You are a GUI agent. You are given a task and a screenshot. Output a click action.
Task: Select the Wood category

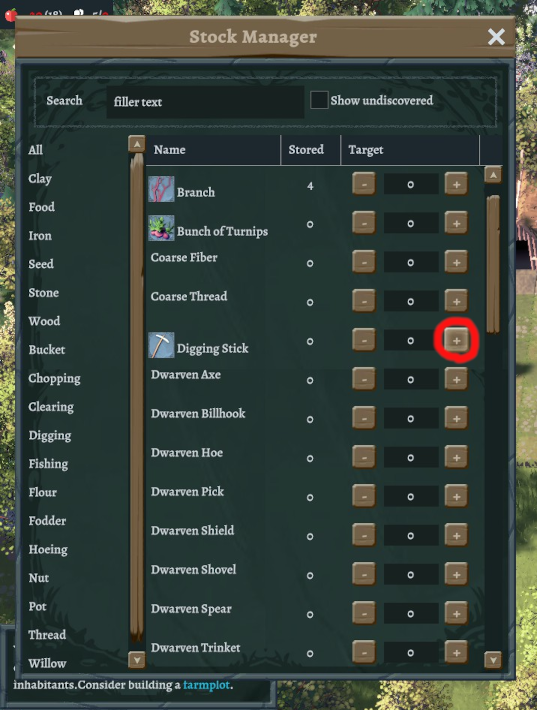(x=44, y=321)
